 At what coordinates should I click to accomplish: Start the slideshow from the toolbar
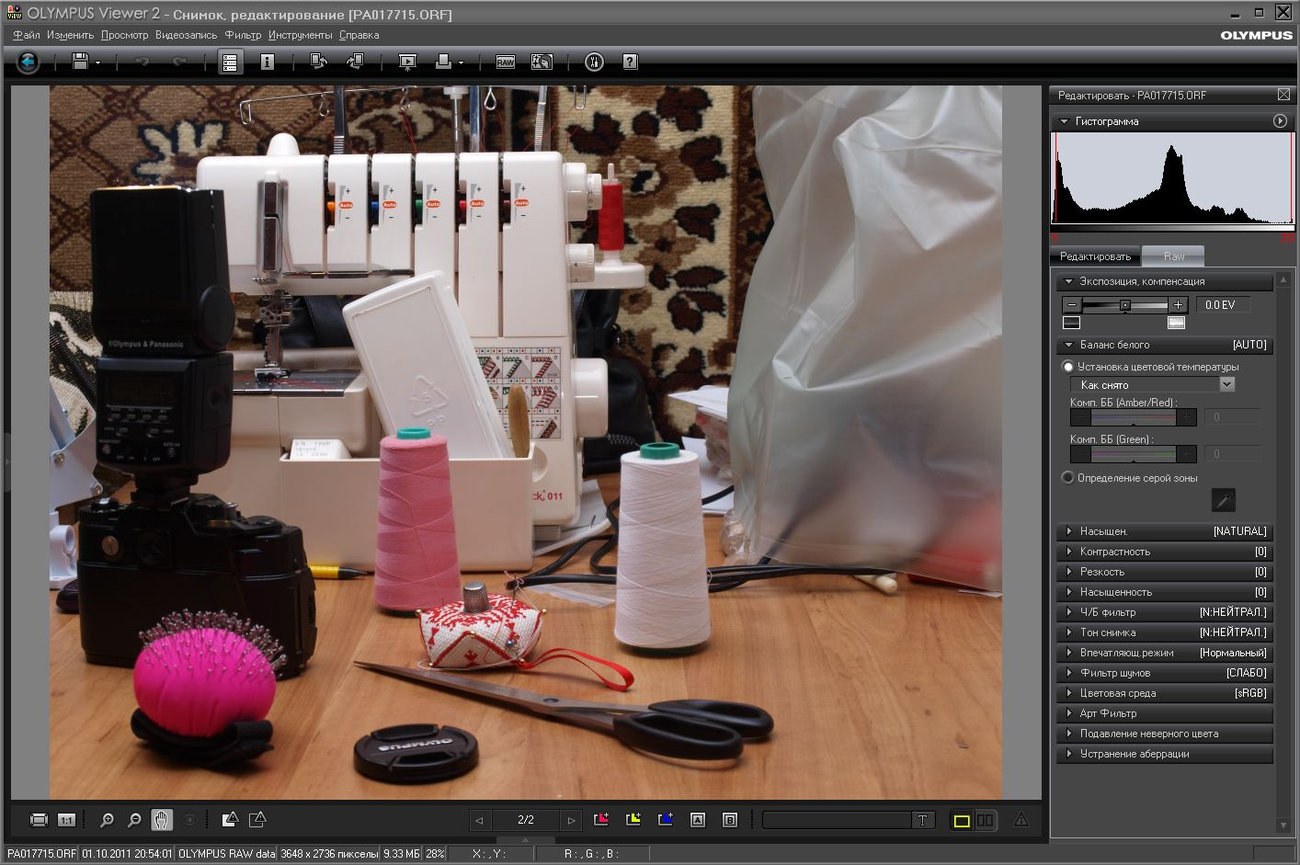407,62
